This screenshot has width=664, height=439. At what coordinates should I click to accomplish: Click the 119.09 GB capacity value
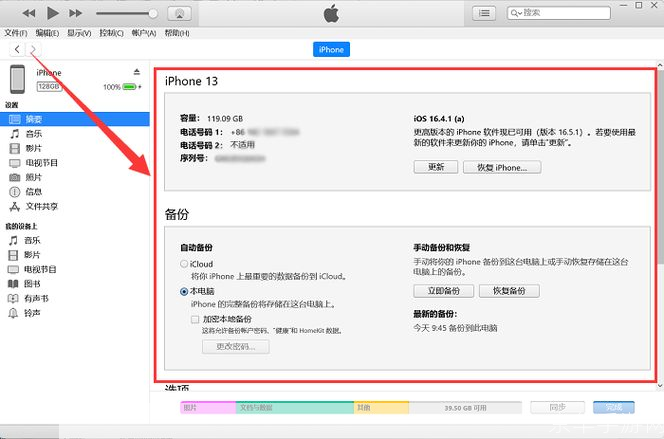pyautogui.click(x=225, y=119)
